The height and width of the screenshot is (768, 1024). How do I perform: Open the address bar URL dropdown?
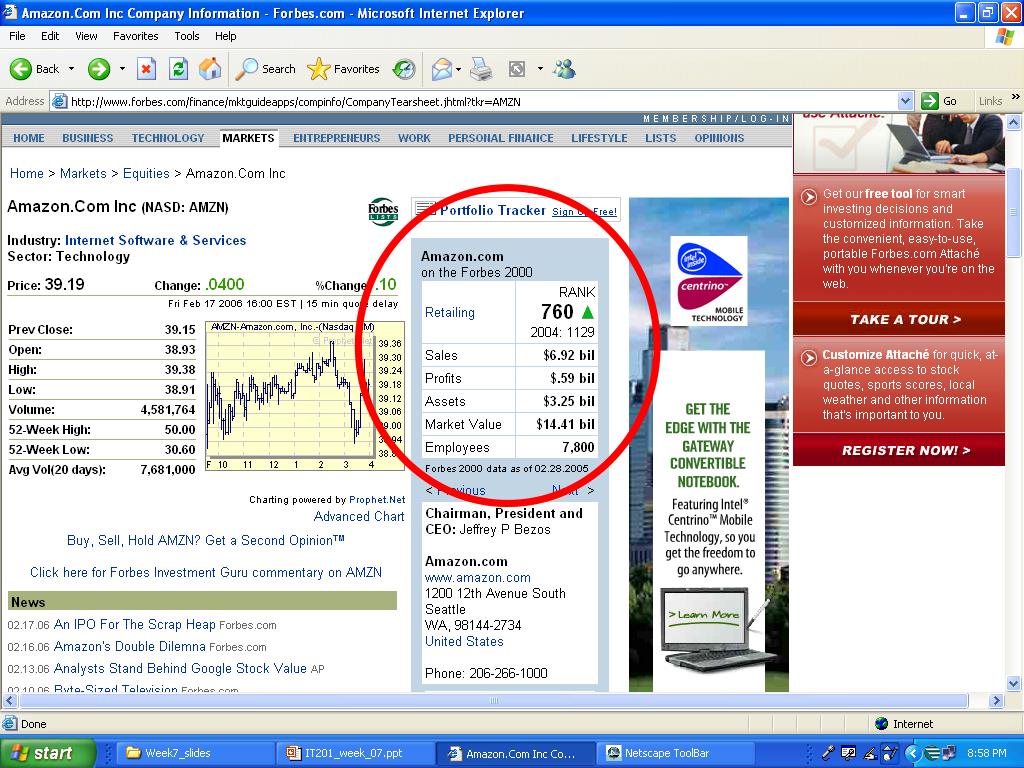905,101
